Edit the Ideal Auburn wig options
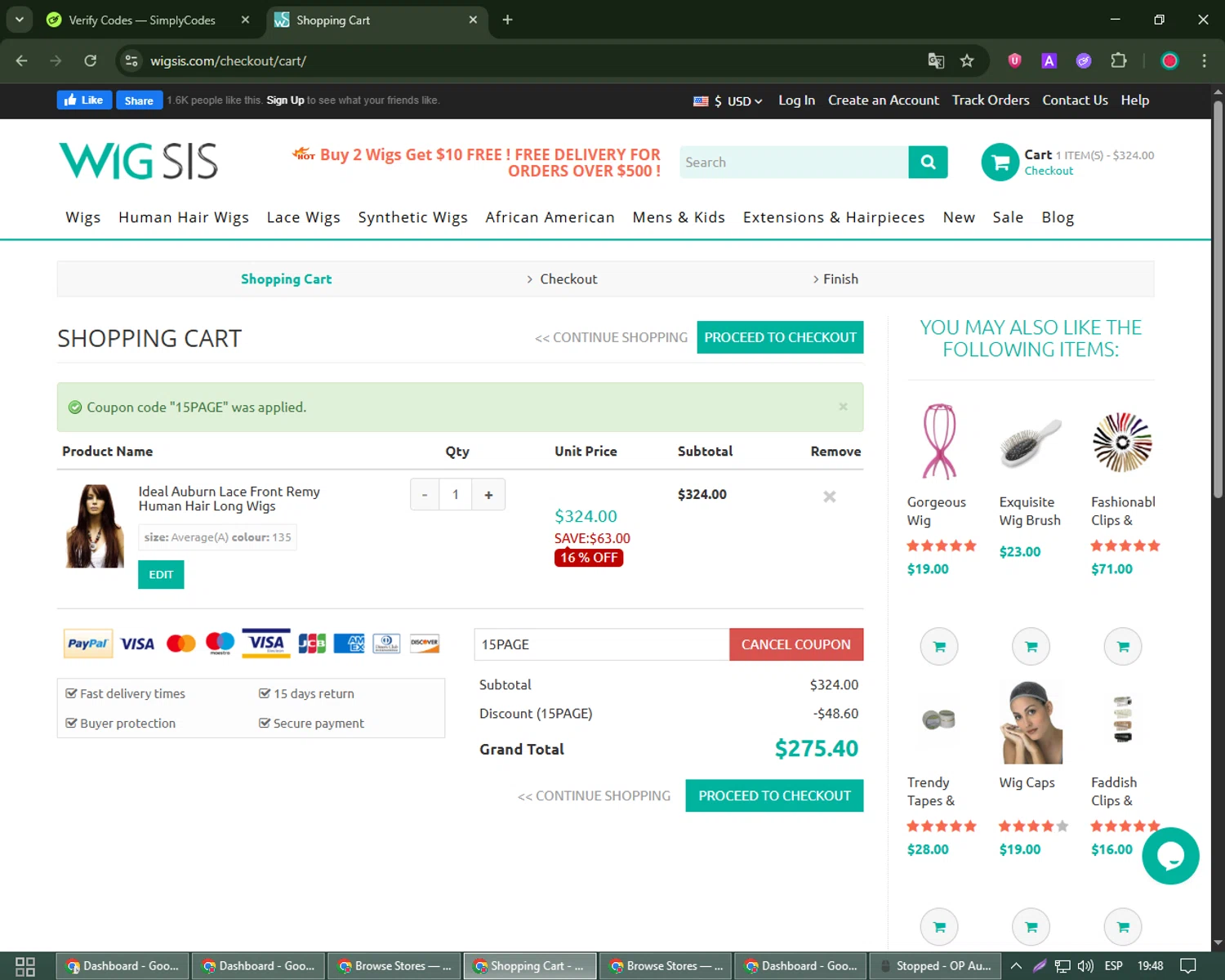 (x=161, y=574)
